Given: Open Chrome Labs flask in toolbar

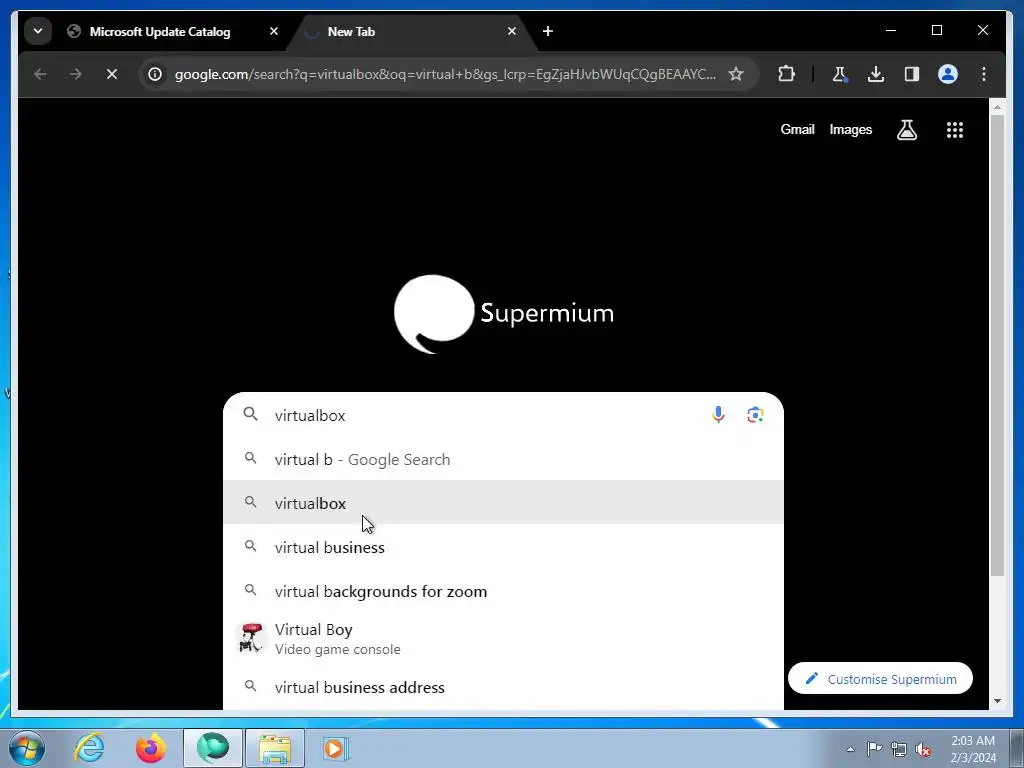Looking at the screenshot, I should [x=840, y=74].
